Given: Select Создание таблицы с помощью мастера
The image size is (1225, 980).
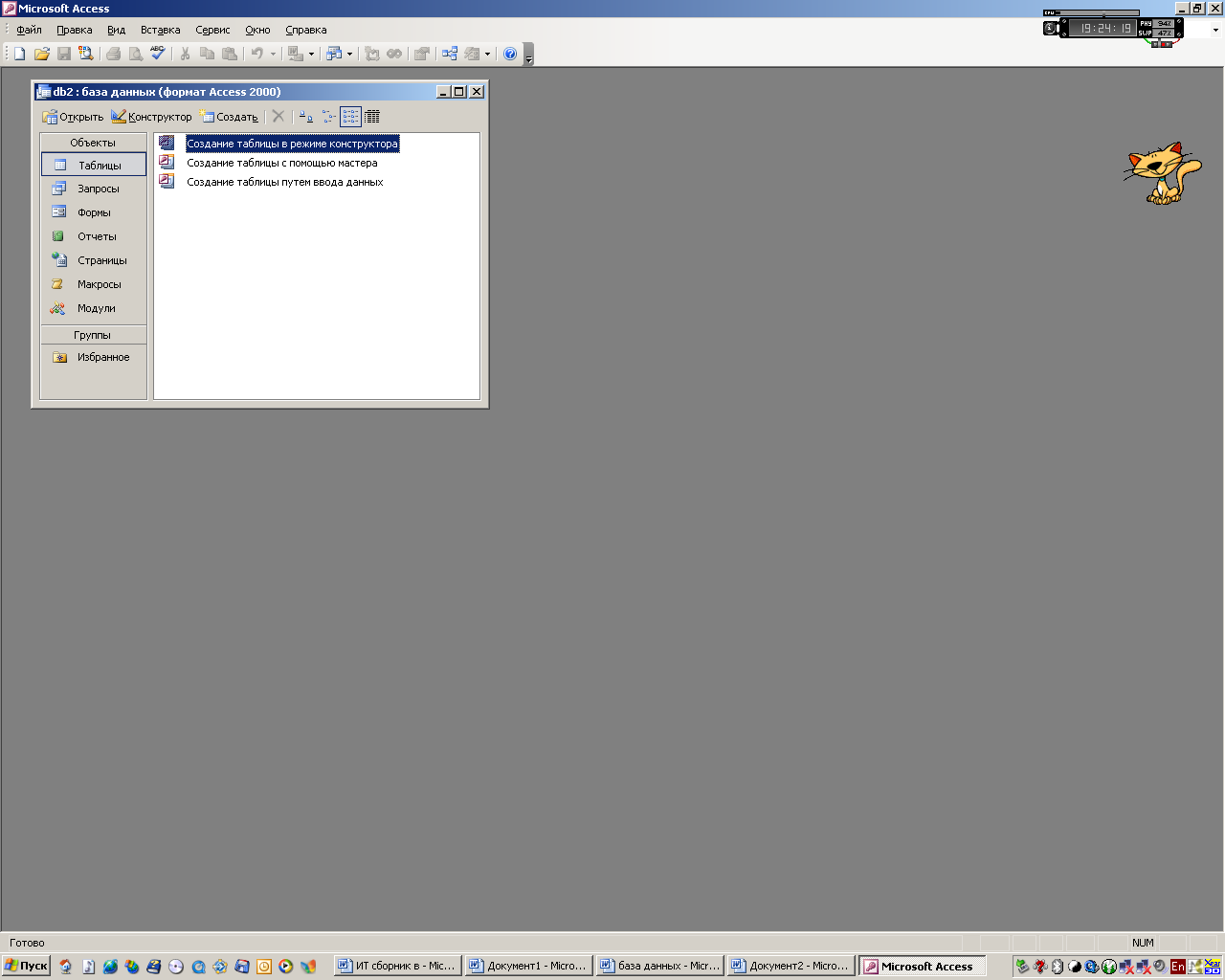Looking at the screenshot, I should (x=281, y=163).
